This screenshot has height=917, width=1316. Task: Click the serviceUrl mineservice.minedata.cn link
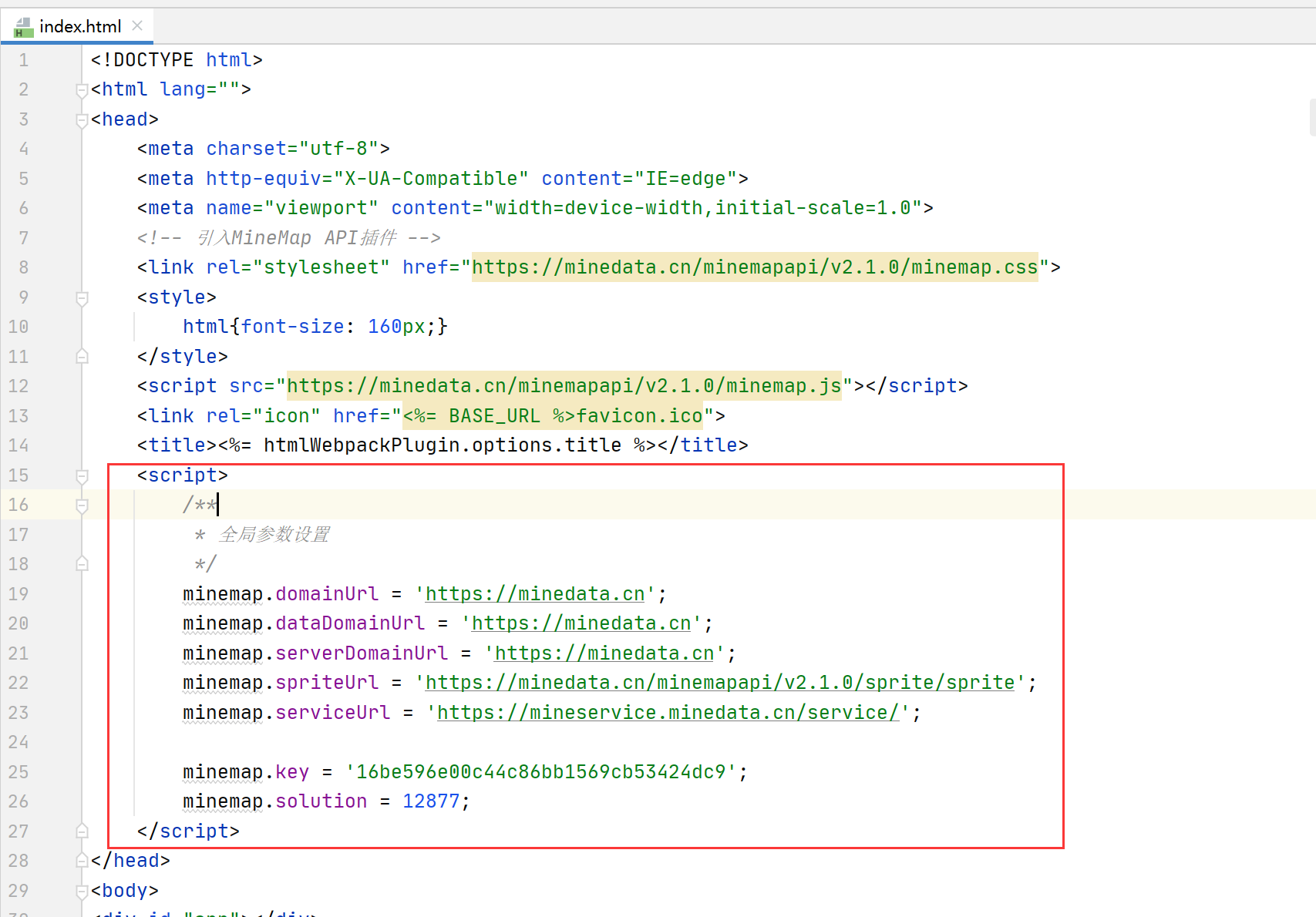tap(669, 712)
